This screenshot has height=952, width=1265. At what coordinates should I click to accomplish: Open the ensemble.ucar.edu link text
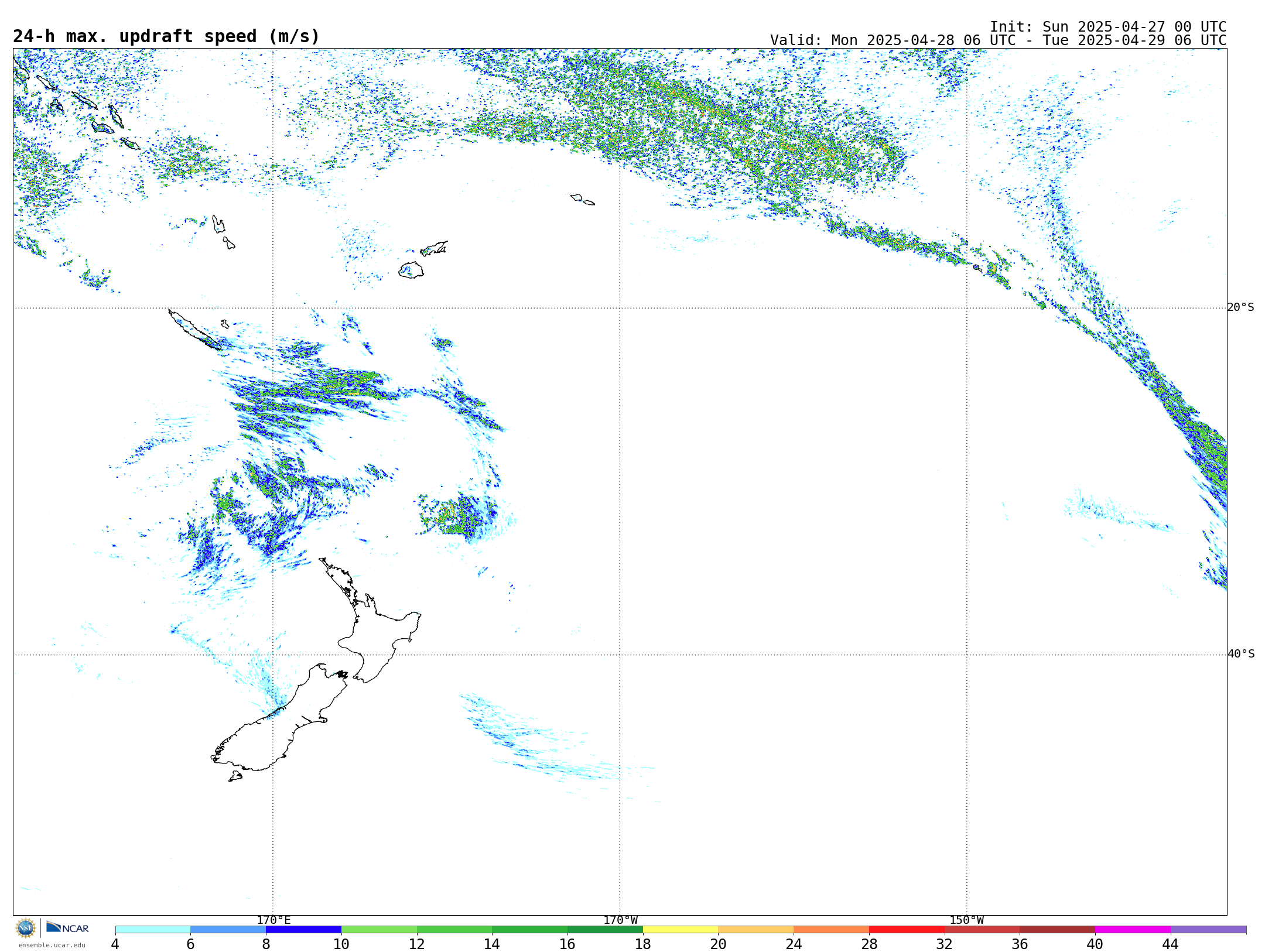click(x=52, y=945)
